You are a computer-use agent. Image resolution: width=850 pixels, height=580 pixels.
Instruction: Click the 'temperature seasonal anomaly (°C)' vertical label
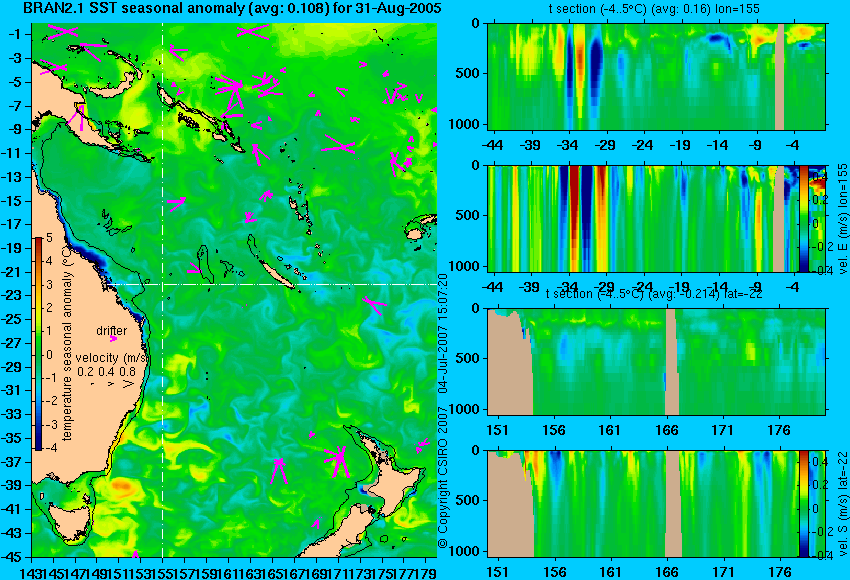(67, 342)
